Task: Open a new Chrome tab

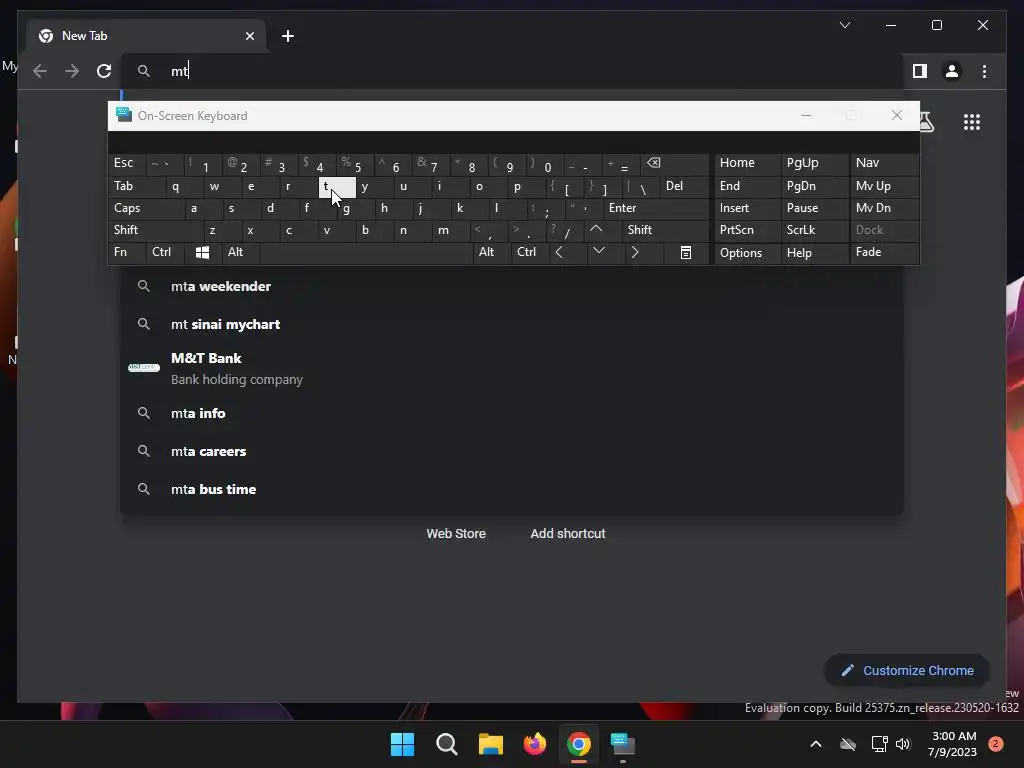Action: pyautogui.click(x=288, y=36)
